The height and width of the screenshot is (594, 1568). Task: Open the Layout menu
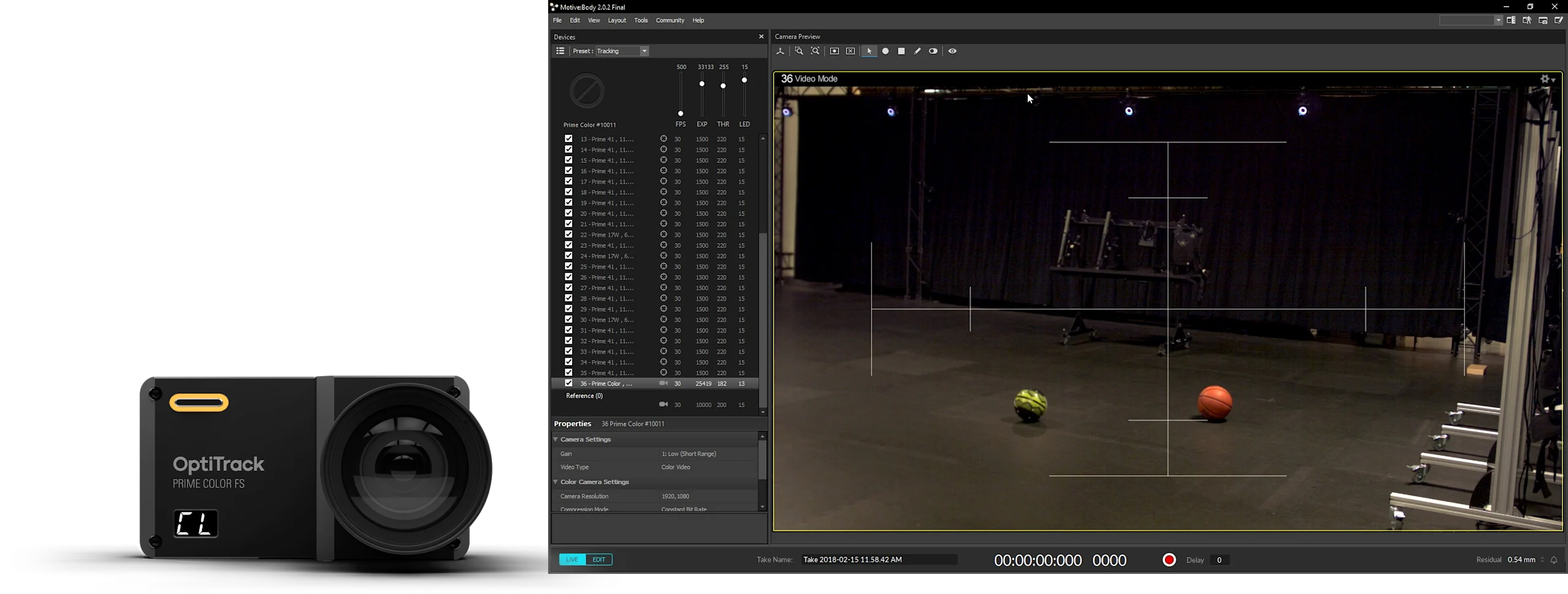[617, 20]
